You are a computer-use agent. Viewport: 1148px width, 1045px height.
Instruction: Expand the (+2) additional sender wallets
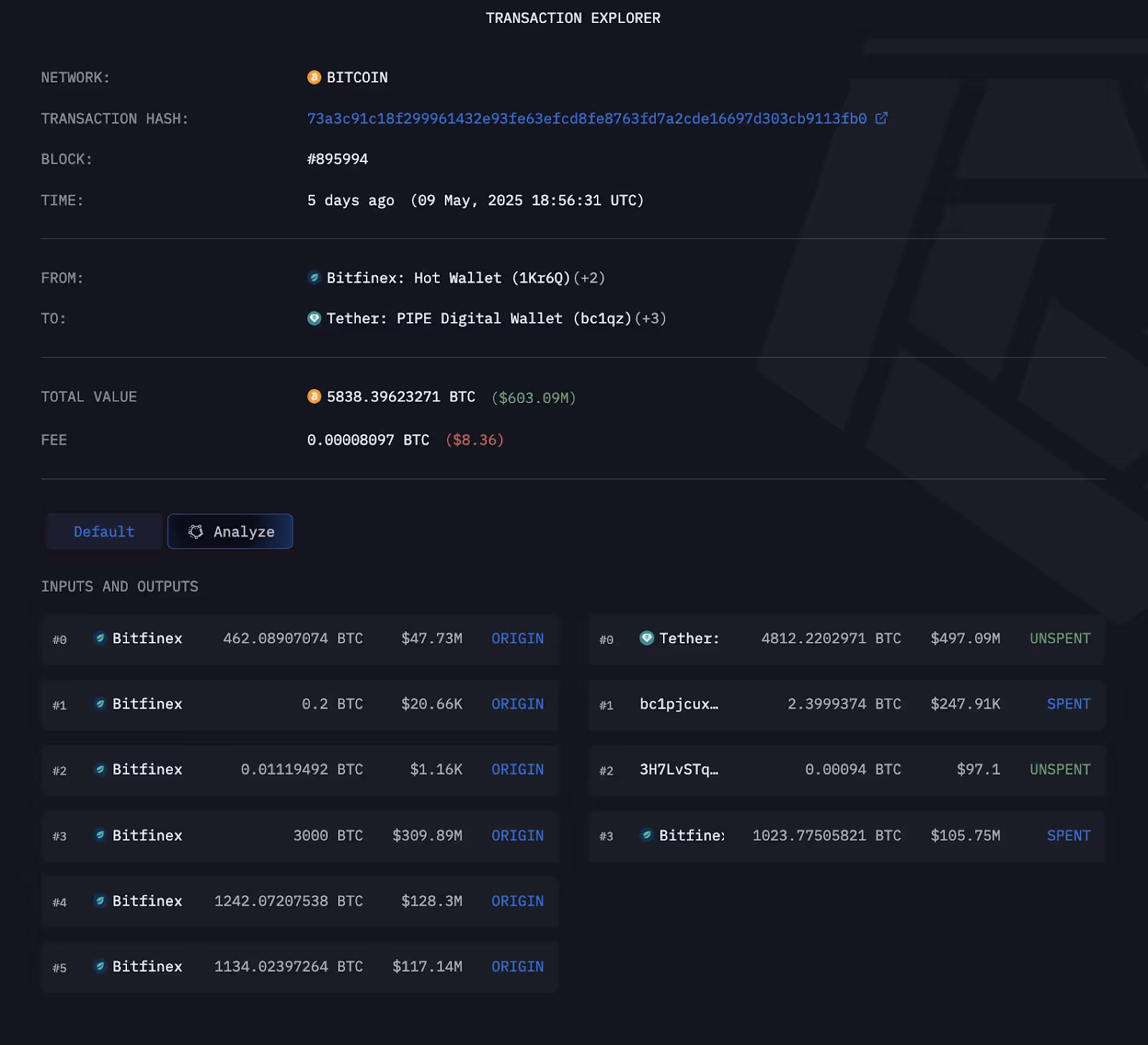[x=590, y=278]
